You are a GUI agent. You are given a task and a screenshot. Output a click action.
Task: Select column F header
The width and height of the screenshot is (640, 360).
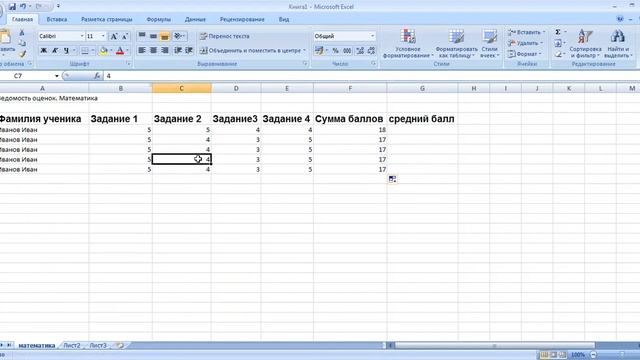tap(350, 88)
